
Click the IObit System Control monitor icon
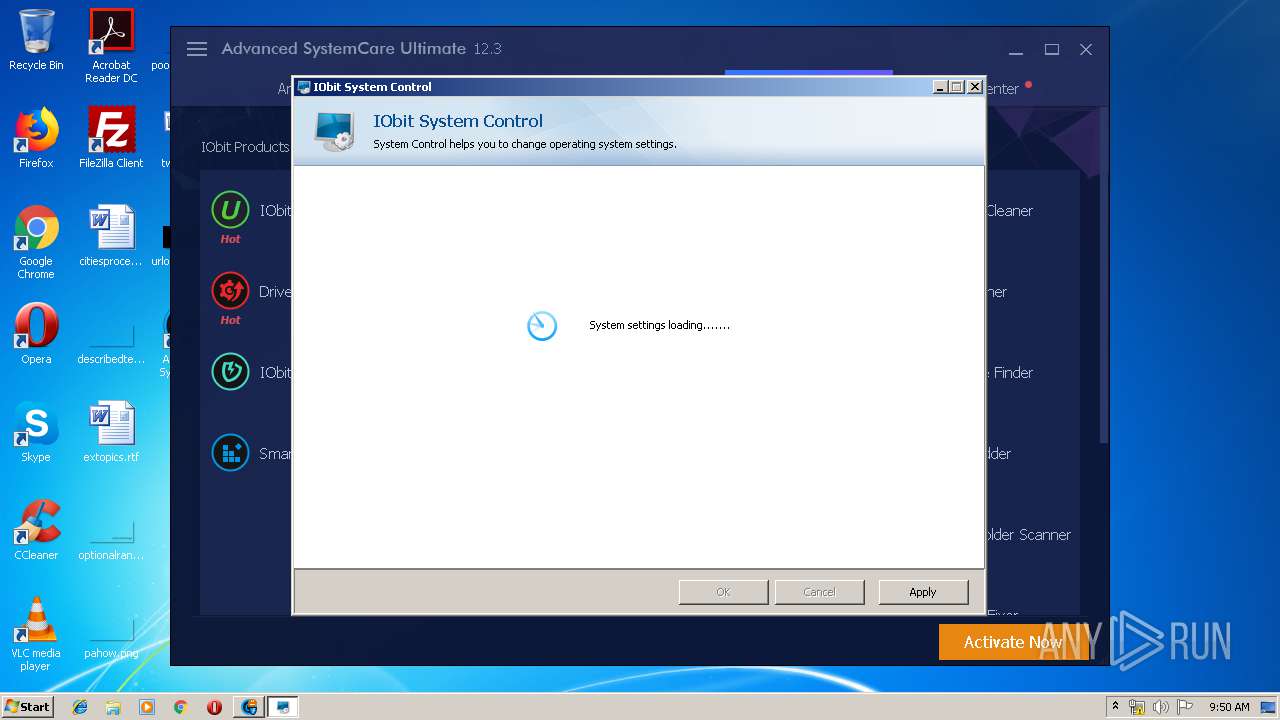pos(334,131)
